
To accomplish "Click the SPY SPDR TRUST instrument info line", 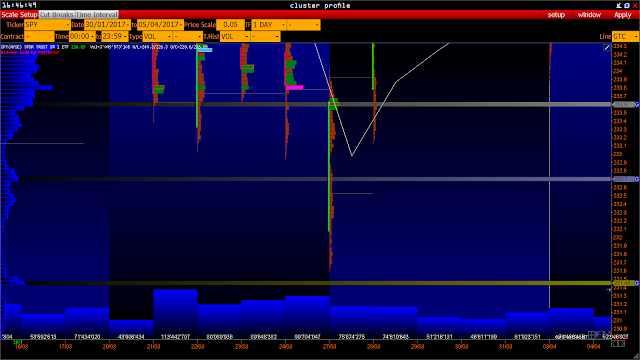I will (x=104, y=47).
